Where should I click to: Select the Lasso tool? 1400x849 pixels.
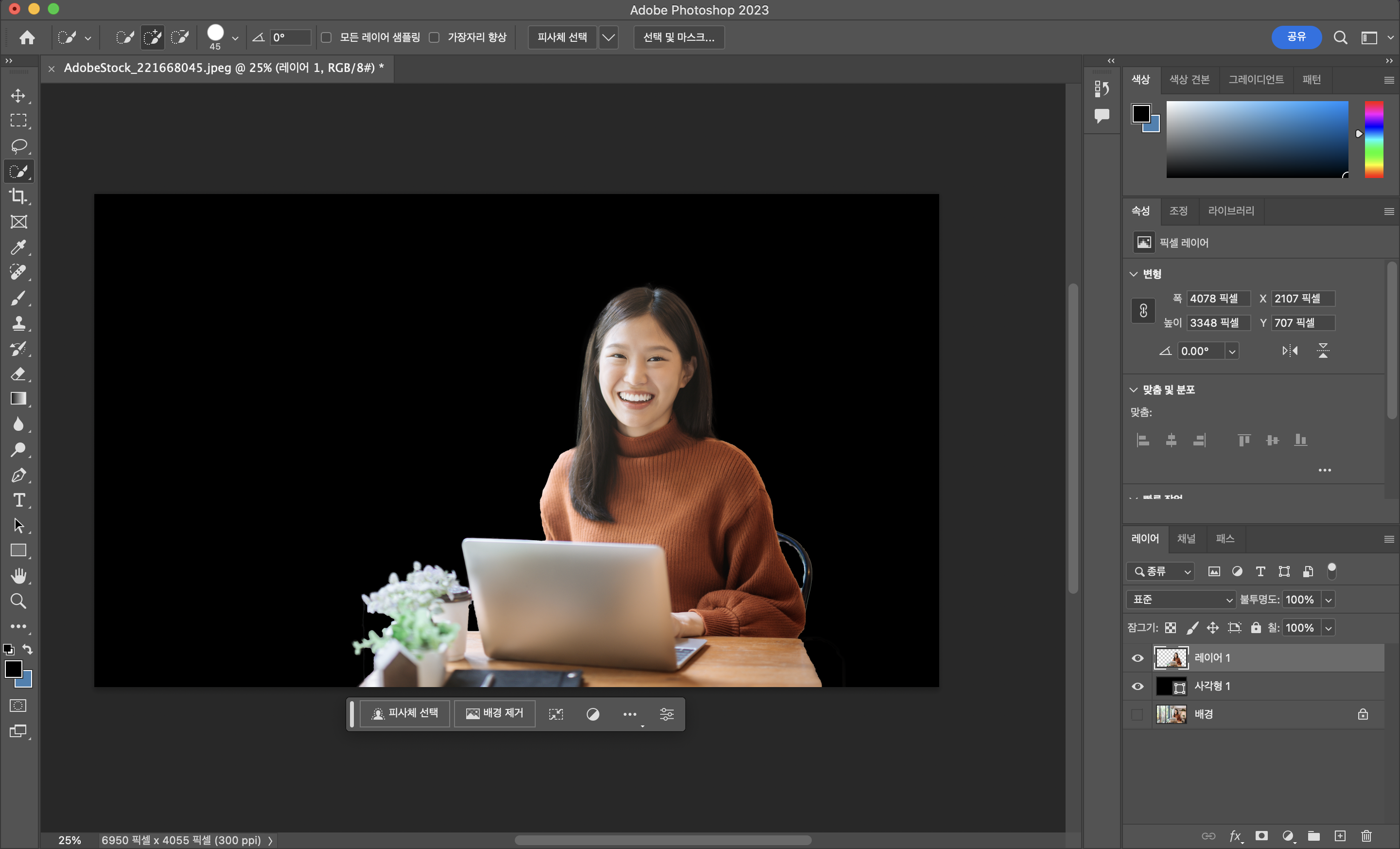pyautogui.click(x=18, y=146)
